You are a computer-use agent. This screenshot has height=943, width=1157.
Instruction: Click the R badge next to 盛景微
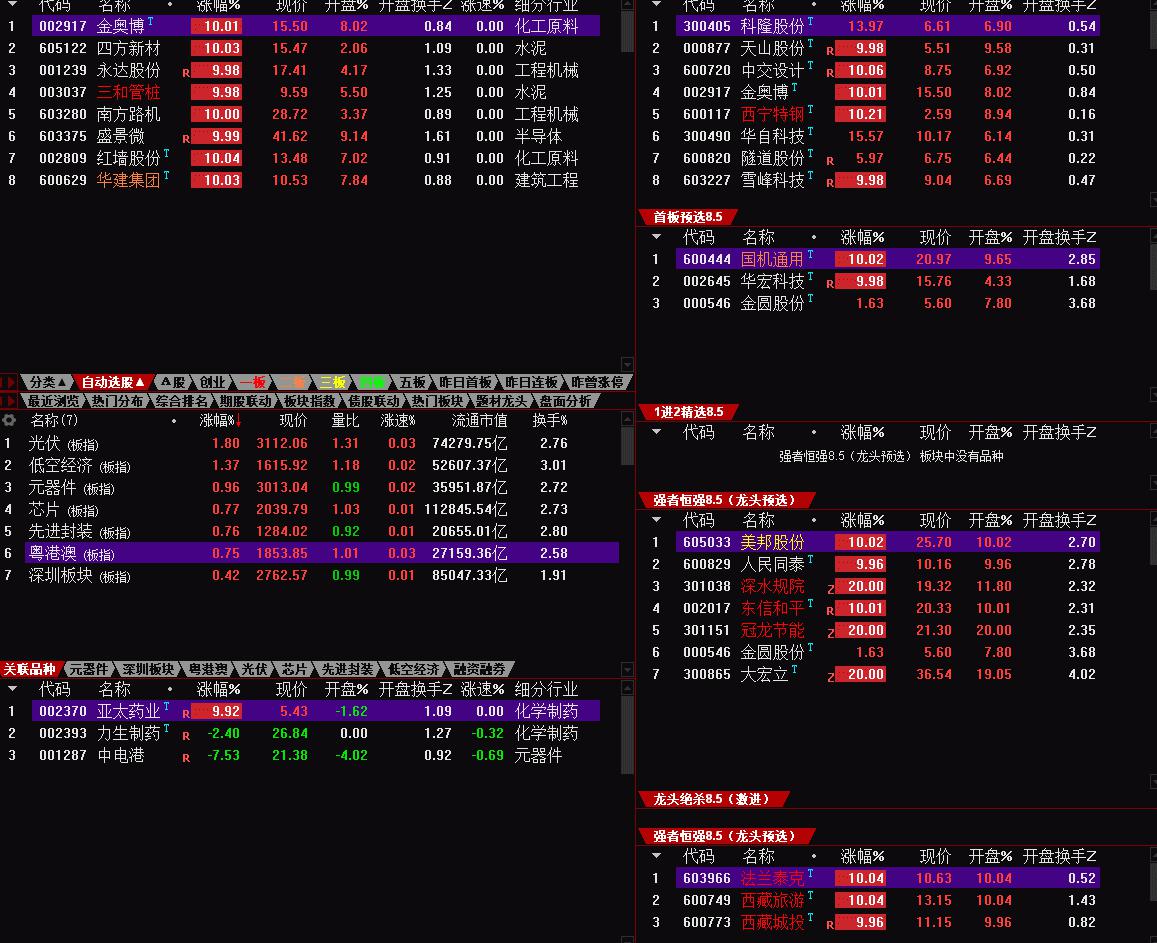(186, 138)
